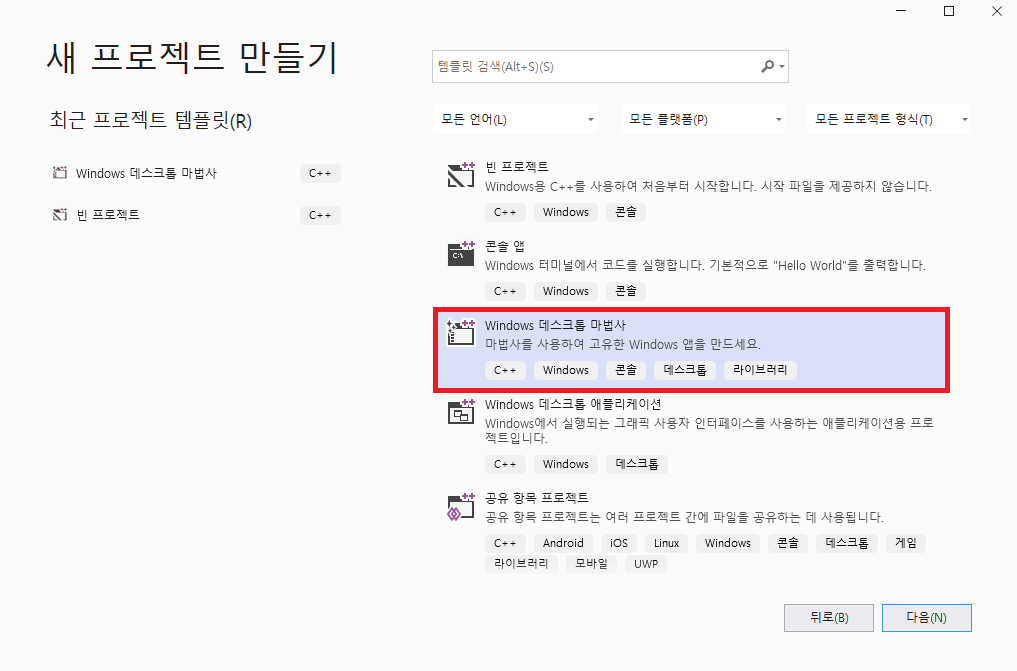Select recent template 빈 프로젝트

point(108,215)
